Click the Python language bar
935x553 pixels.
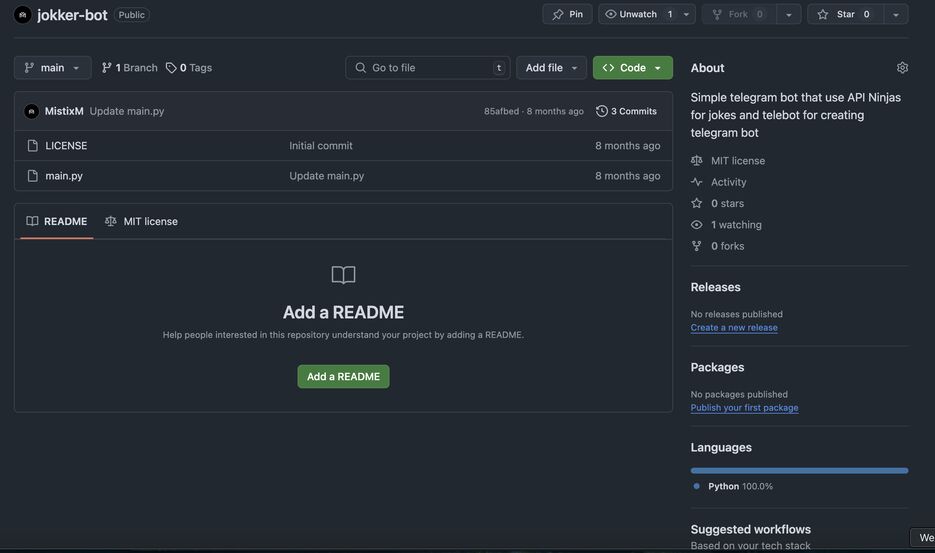pos(799,470)
